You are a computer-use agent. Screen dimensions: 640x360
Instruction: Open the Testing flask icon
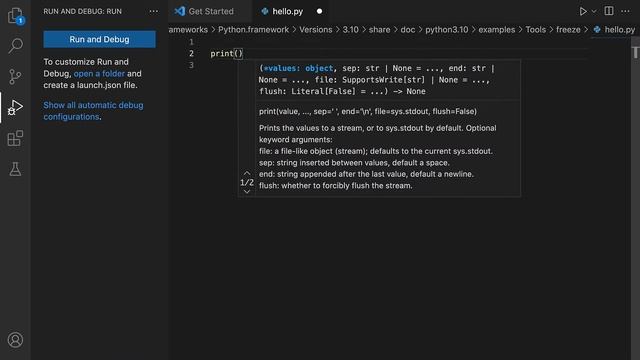(x=15, y=169)
